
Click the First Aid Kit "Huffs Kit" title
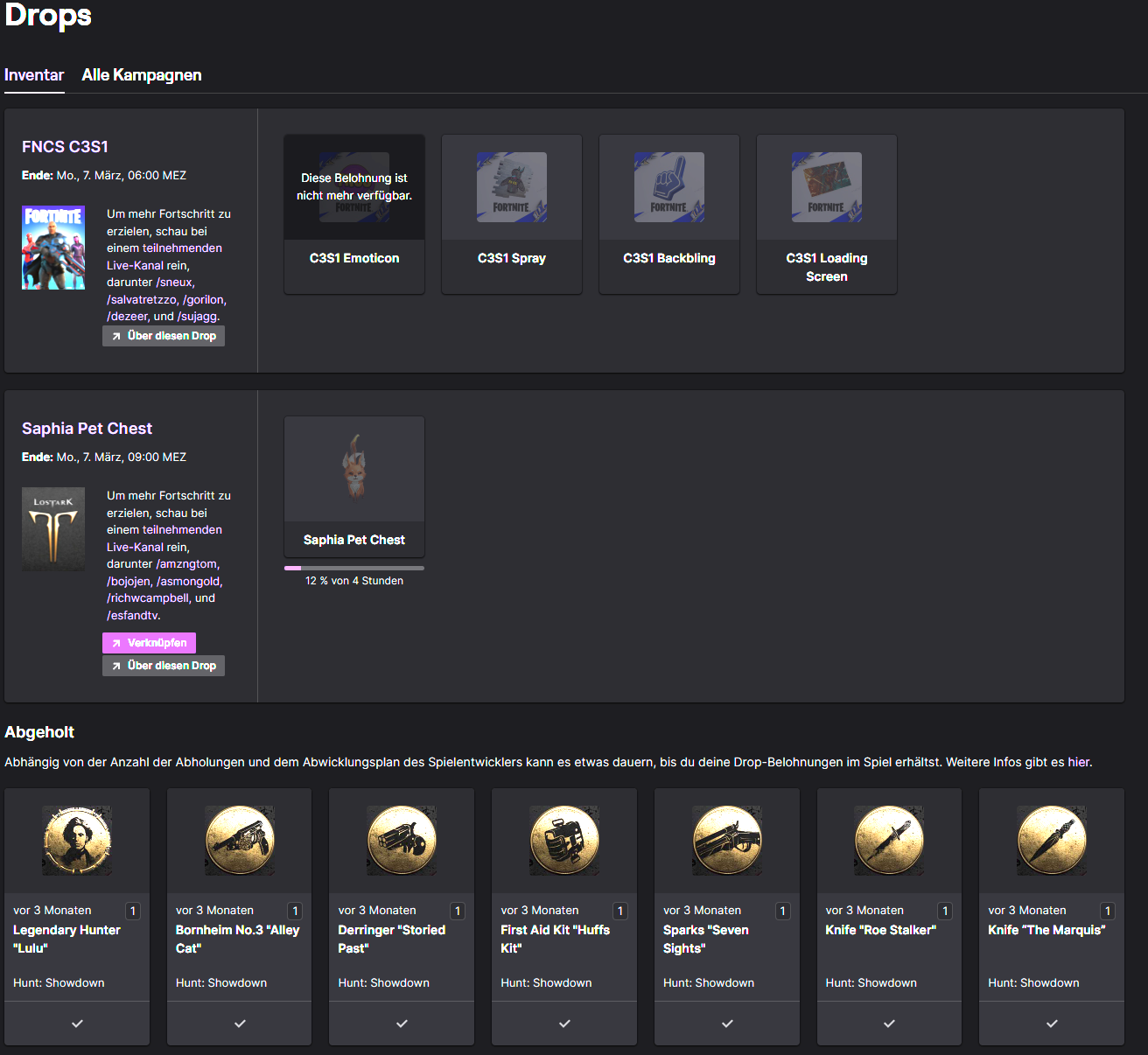pyautogui.click(x=556, y=940)
